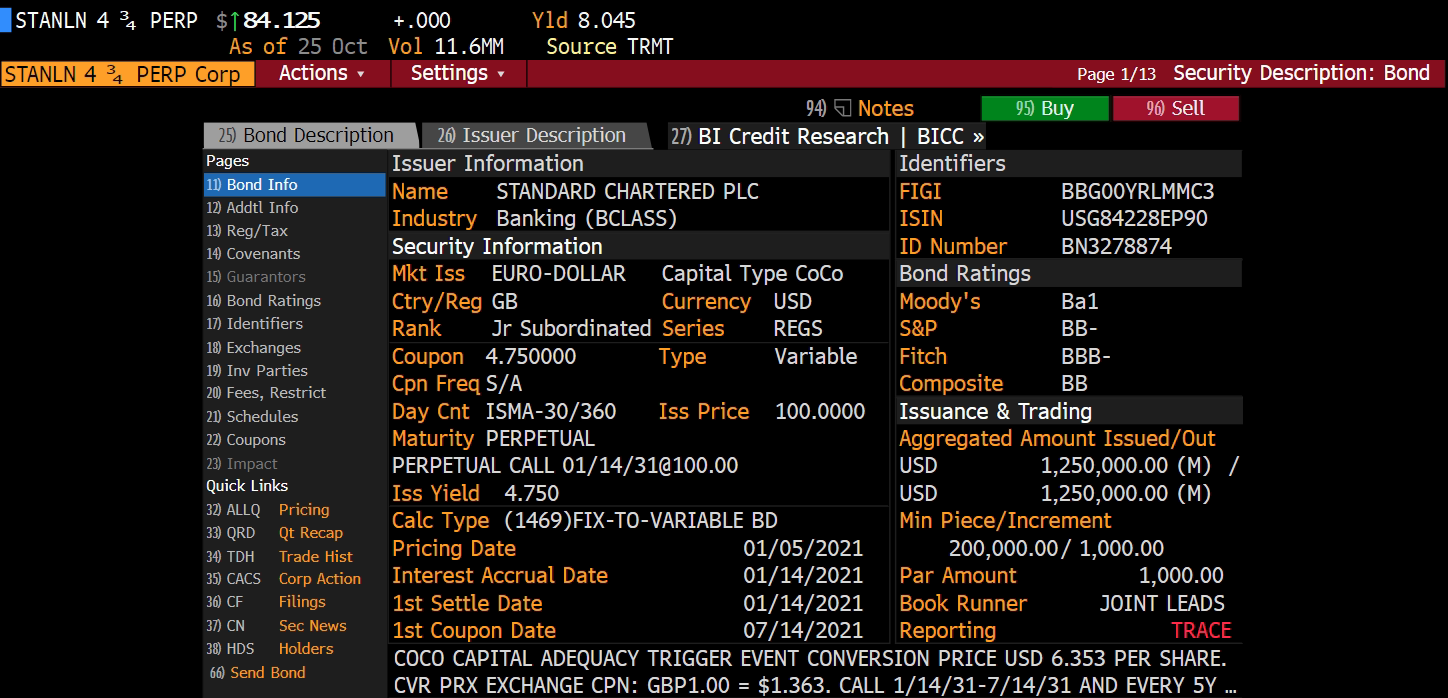Image resolution: width=1448 pixels, height=698 pixels.
Task: Click the Send Bond link
Action: click(258, 672)
